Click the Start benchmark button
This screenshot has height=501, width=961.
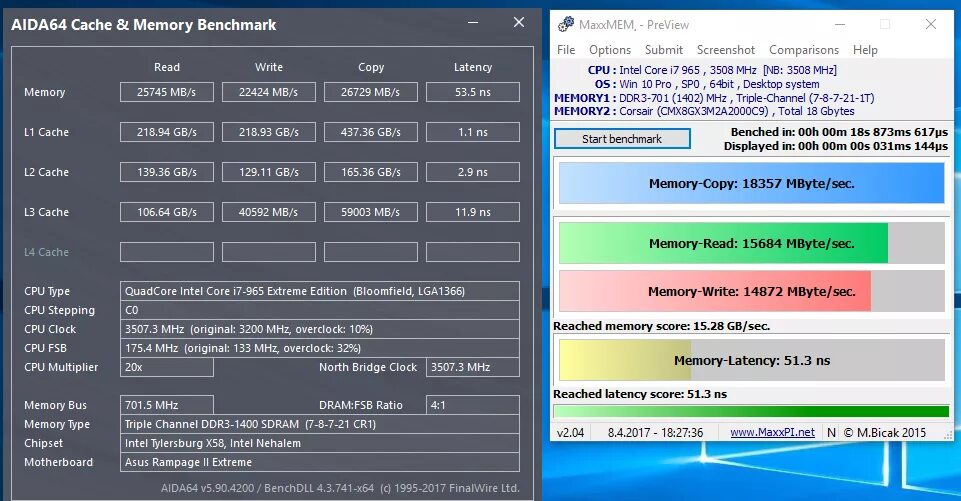click(x=622, y=139)
